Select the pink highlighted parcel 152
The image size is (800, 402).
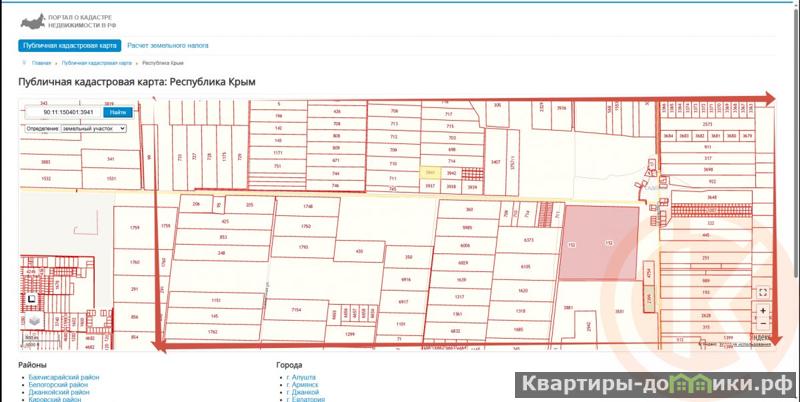(x=597, y=243)
